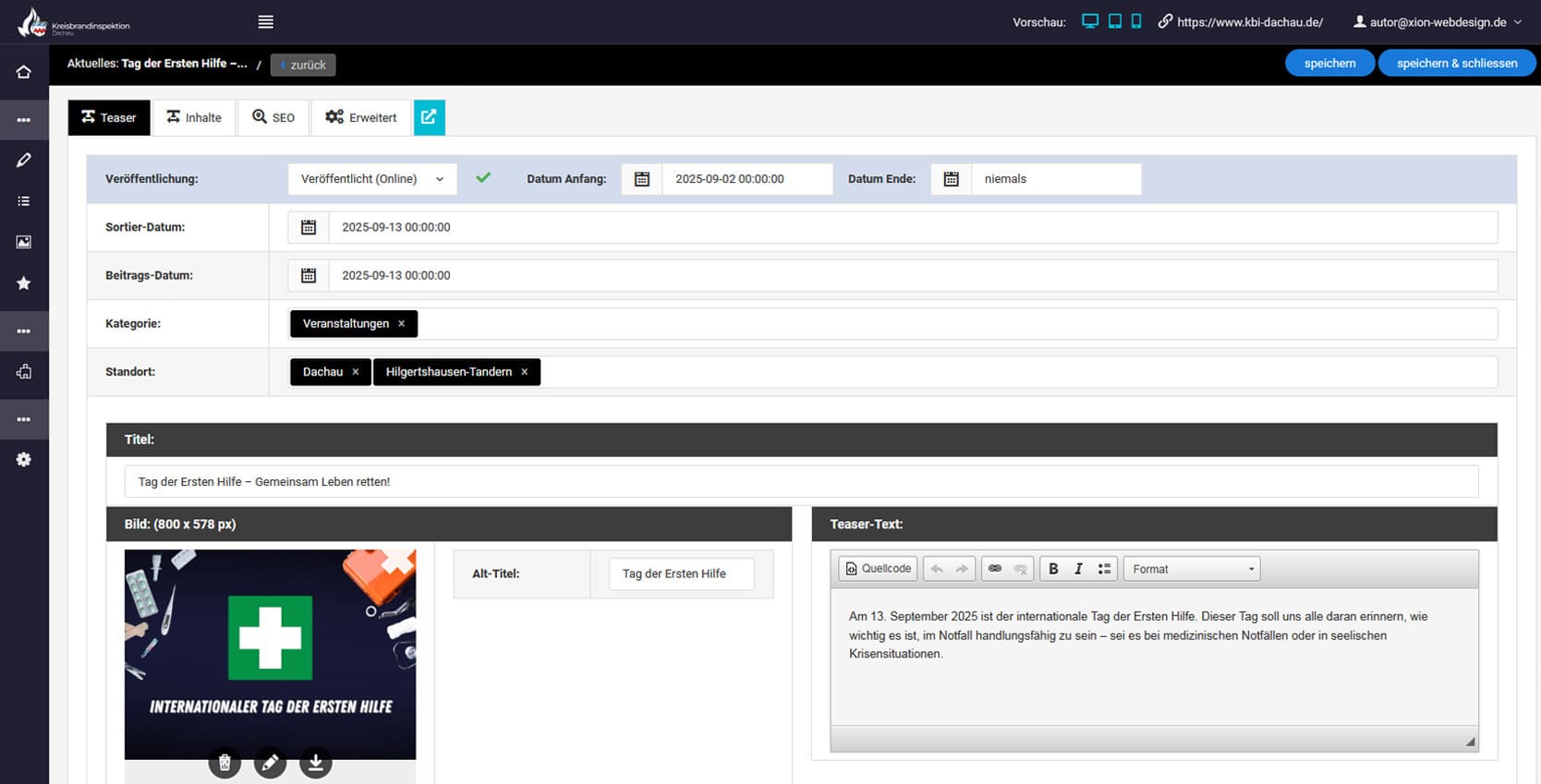Switch to the SEO tab
This screenshot has width=1541, height=784.
coord(273,117)
